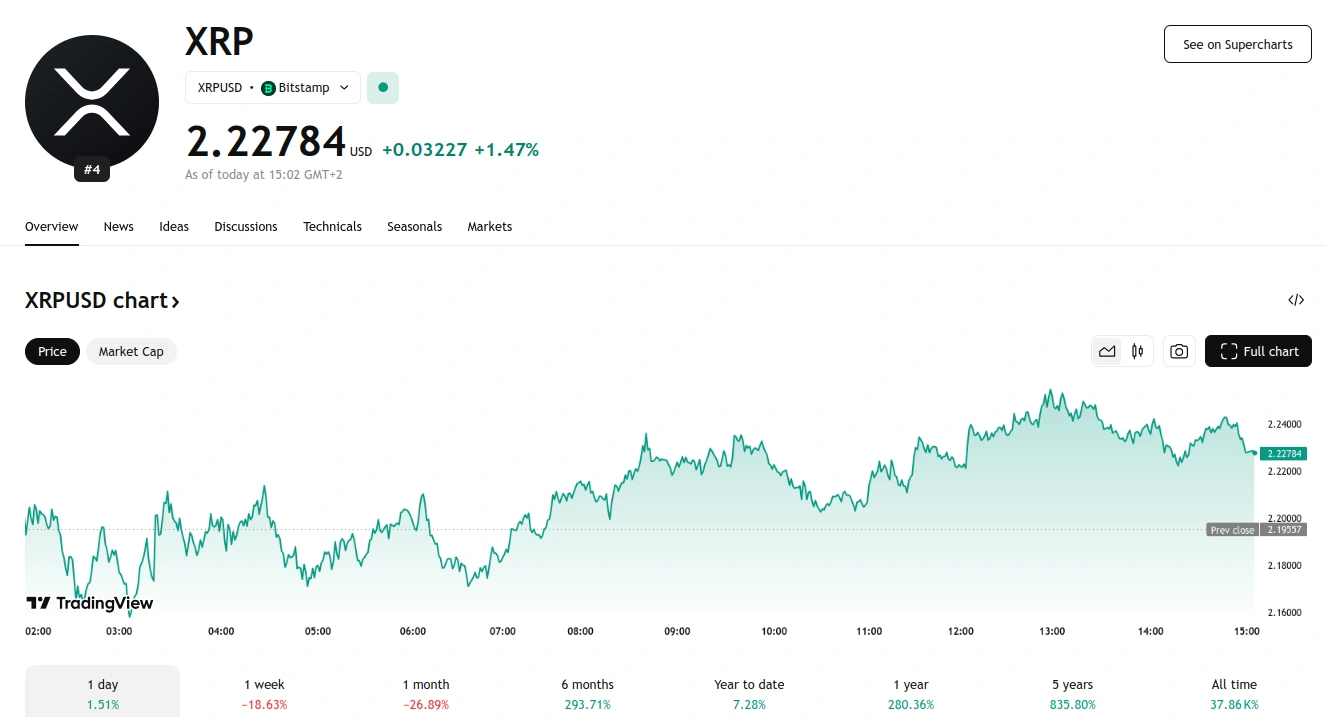Click the TradingView logo on chart
This screenshot has width=1326, height=717.
(89, 603)
